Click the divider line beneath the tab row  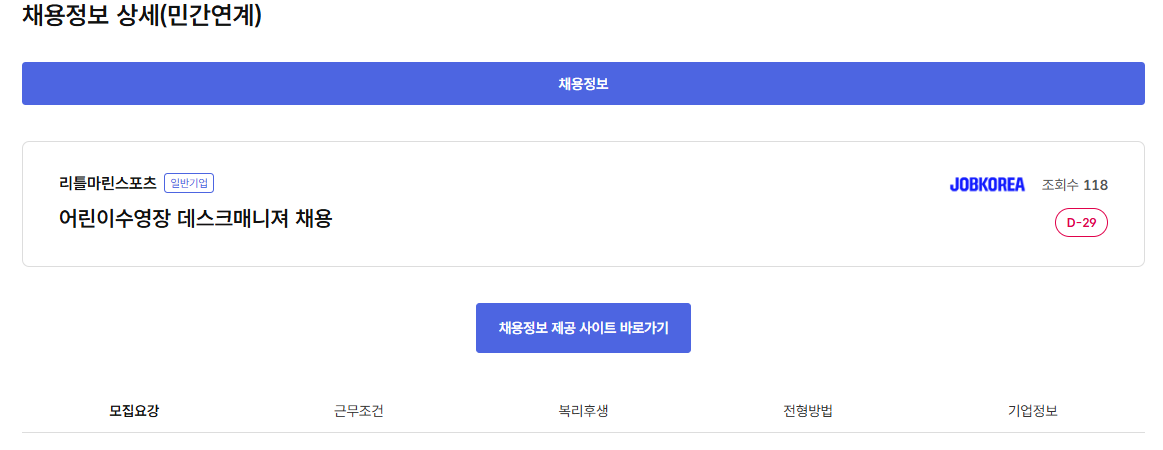click(x=583, y=432)
